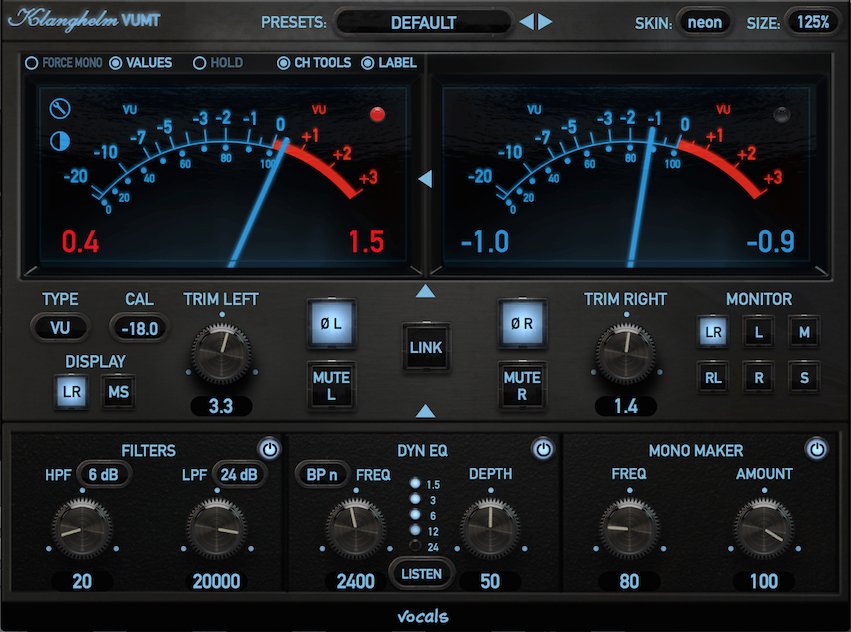Select monitor mode L
The height and width of the screenshot is (632, 851).
[759, 332]
